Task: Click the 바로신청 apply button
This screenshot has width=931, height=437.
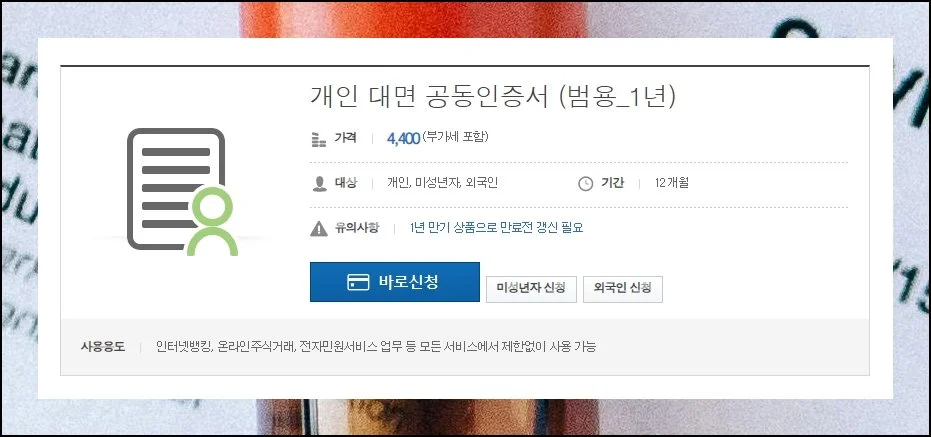Action: (x=394, y=282)
